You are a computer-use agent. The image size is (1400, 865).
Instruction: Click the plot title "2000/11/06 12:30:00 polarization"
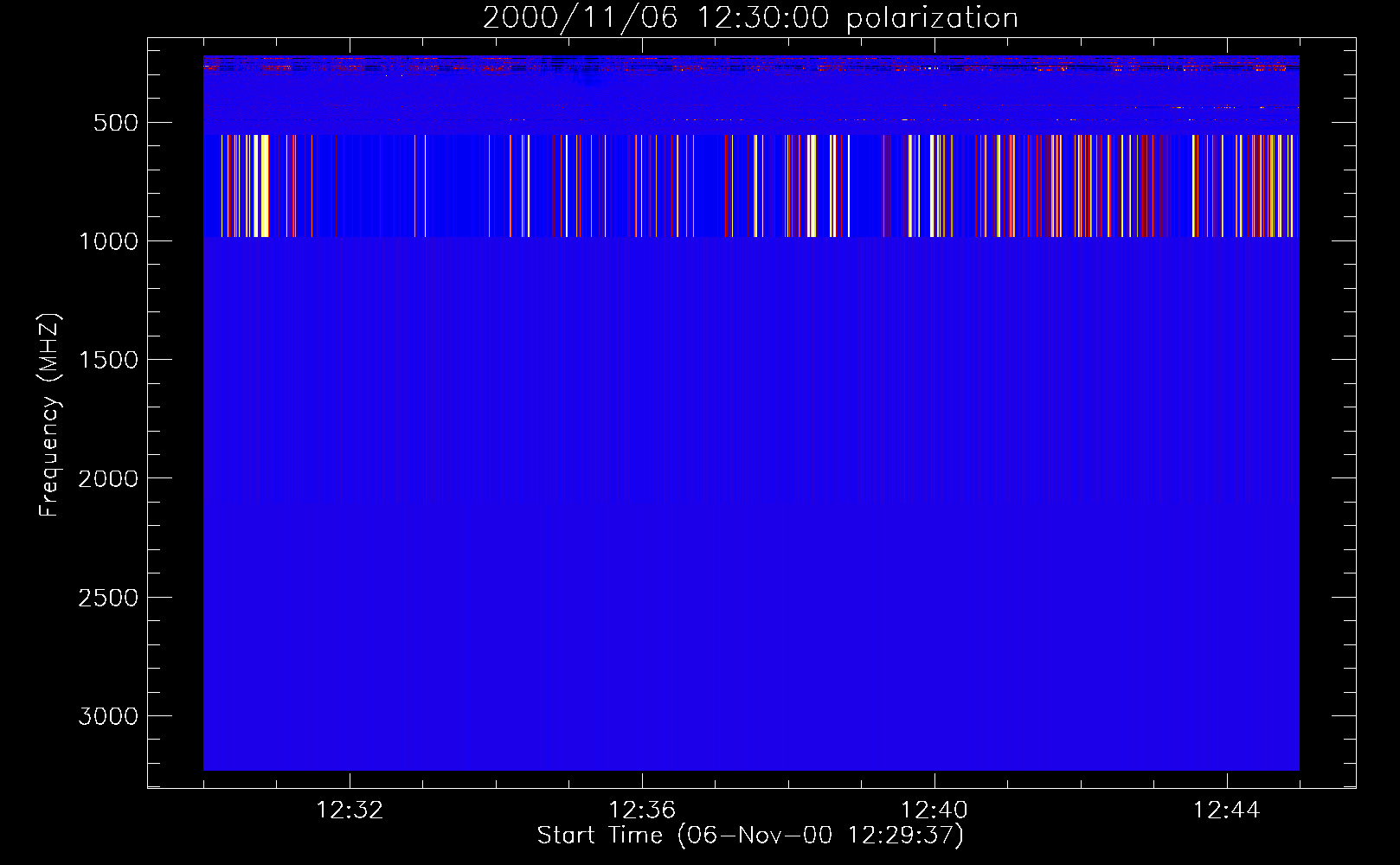pos(750,18)
